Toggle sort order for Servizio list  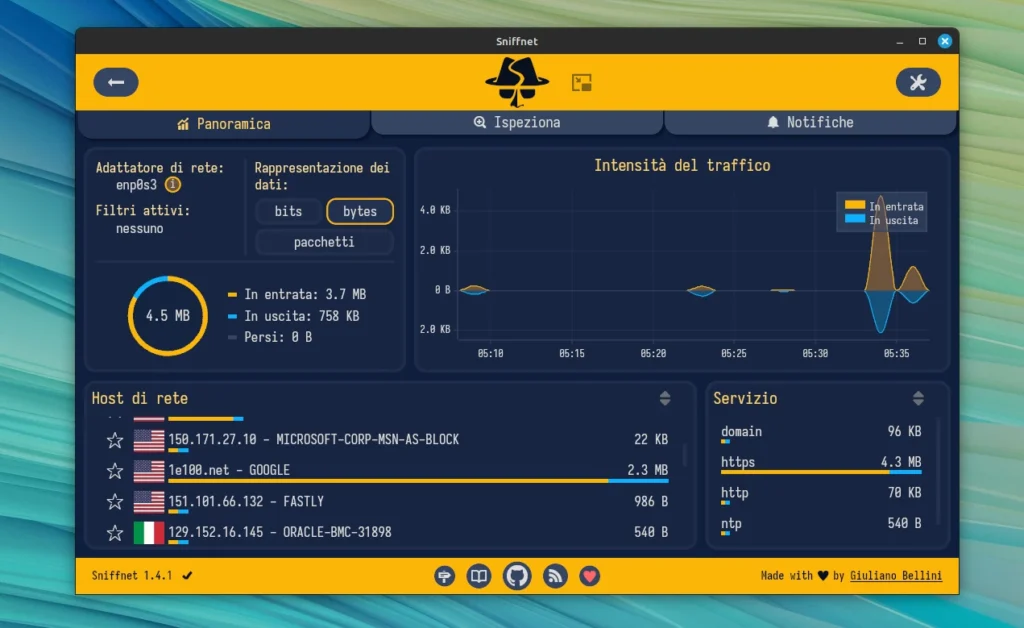point(918,398)
